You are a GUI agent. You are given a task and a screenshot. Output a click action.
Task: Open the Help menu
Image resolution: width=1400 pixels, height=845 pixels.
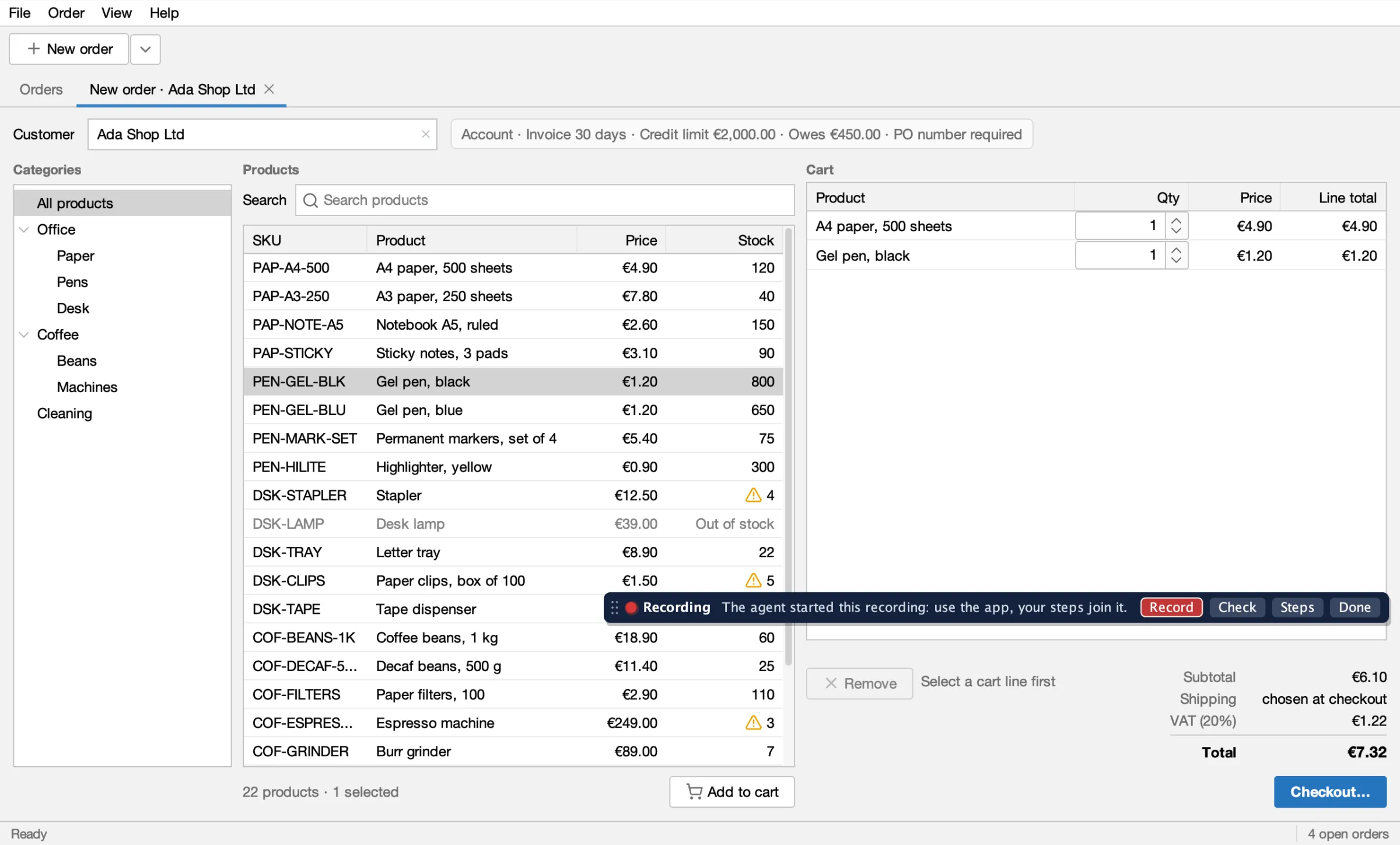(x=164, y=13)
